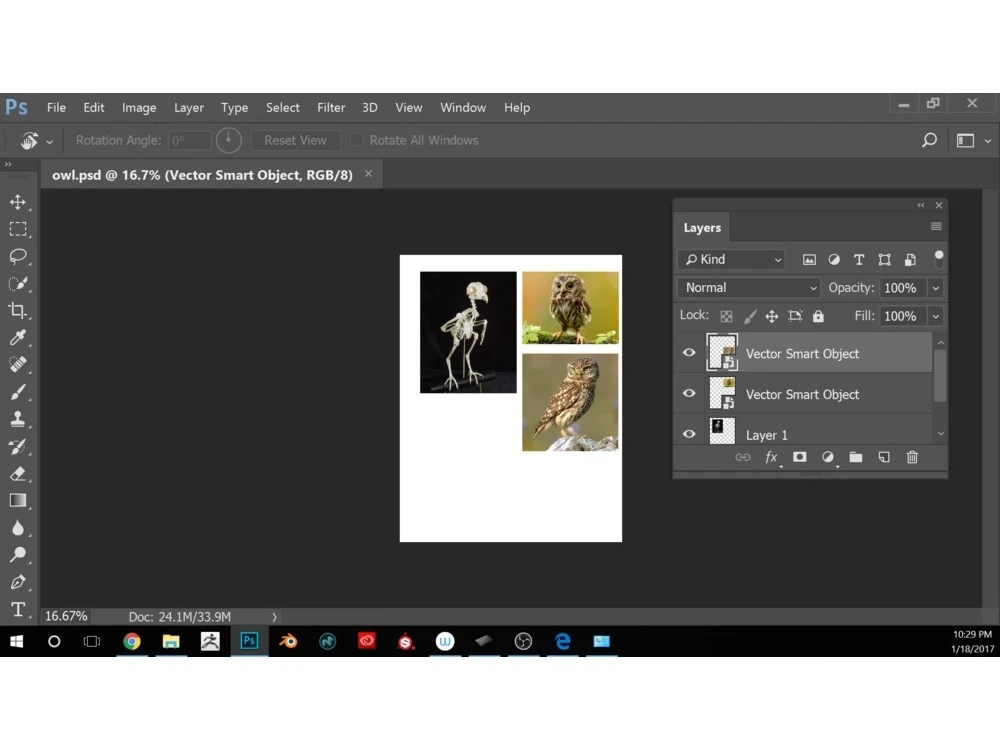Enable lock transparent pixels

pyautogui.click(x=727, y=316)
